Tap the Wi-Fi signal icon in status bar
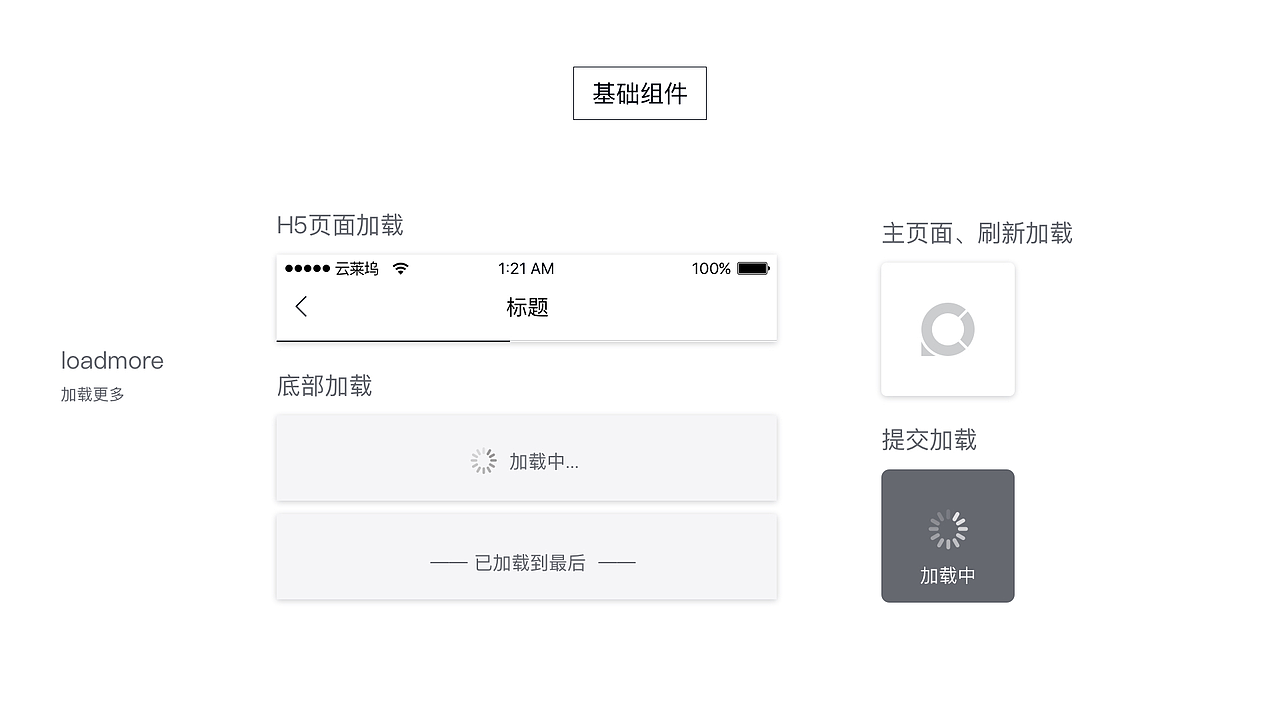The height and width of the screenshot is (720, 1280). (399, 268)
